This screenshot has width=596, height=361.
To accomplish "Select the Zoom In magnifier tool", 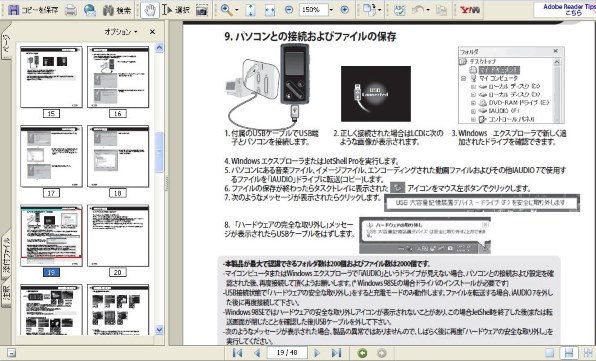I will 227,10.
